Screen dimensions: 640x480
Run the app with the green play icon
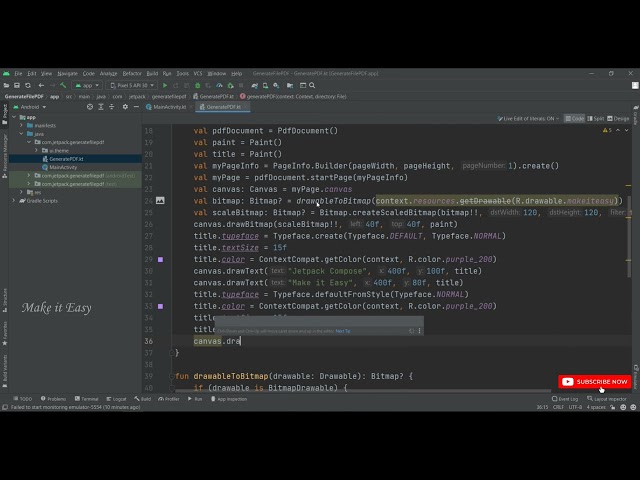pos(165,85)
